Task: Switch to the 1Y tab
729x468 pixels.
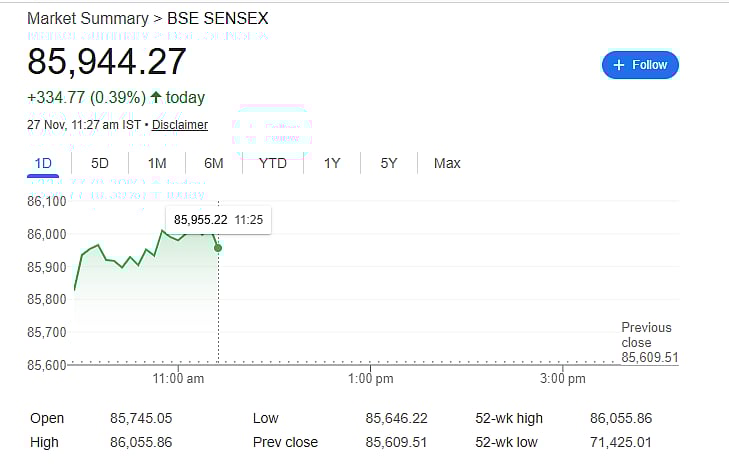Action: (332, 163)
